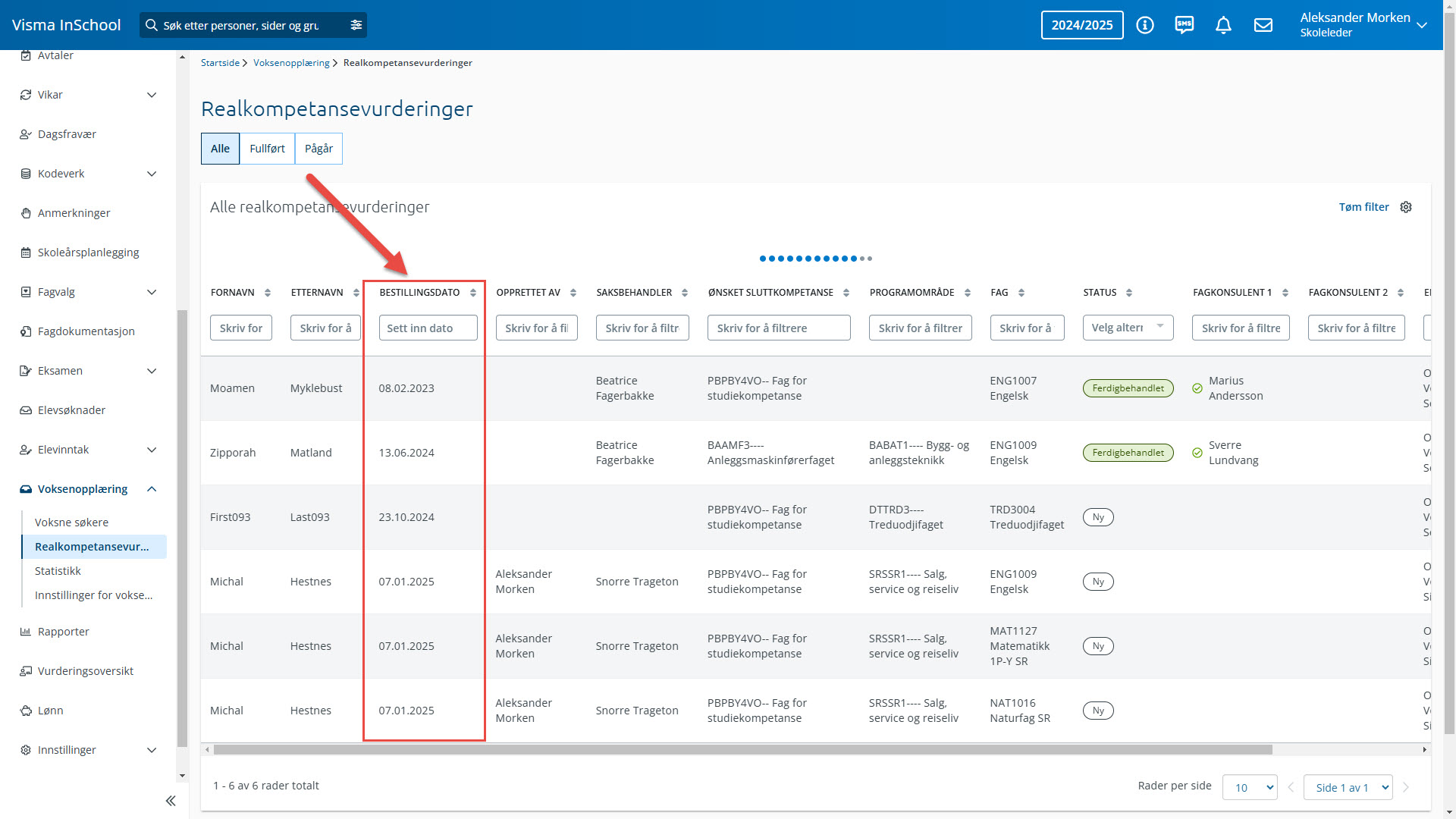Screen dimensions: 1456x819
Task: Open rows per side dropdown
Action: point(1250,787)
